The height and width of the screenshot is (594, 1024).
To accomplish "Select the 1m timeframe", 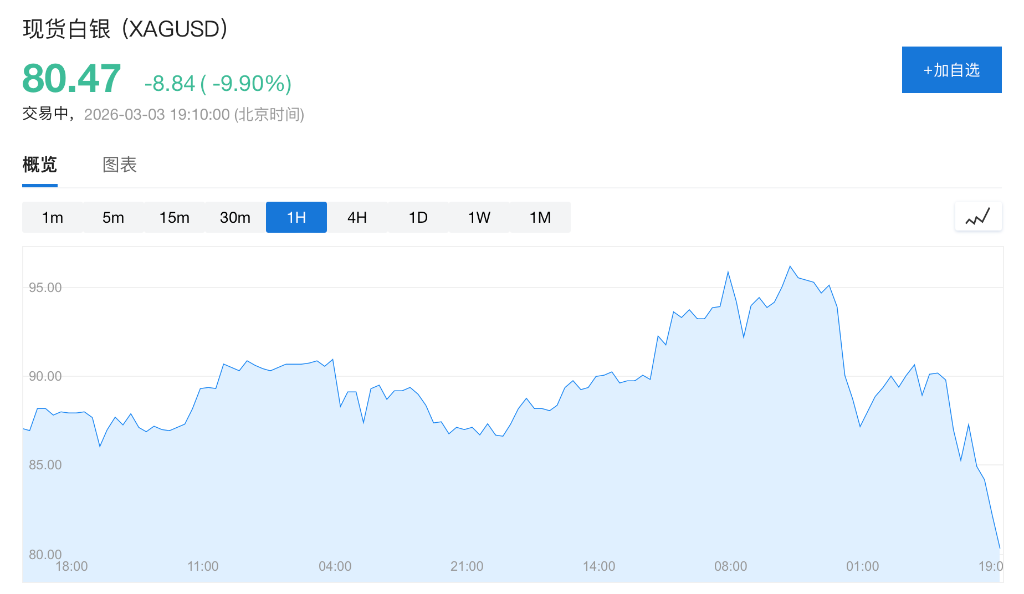I will pyautogui.click(x=53, y=217).
